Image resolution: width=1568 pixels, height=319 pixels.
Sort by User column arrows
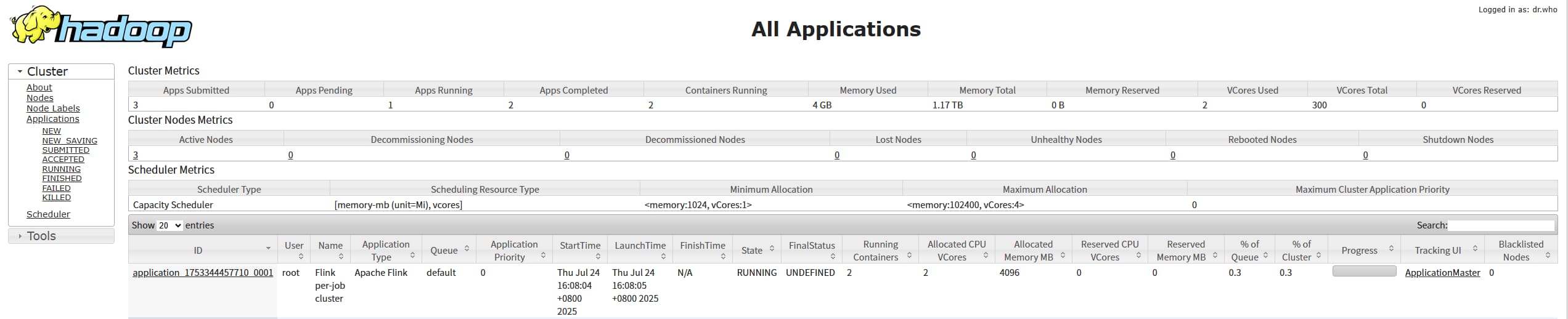(301, 256)
